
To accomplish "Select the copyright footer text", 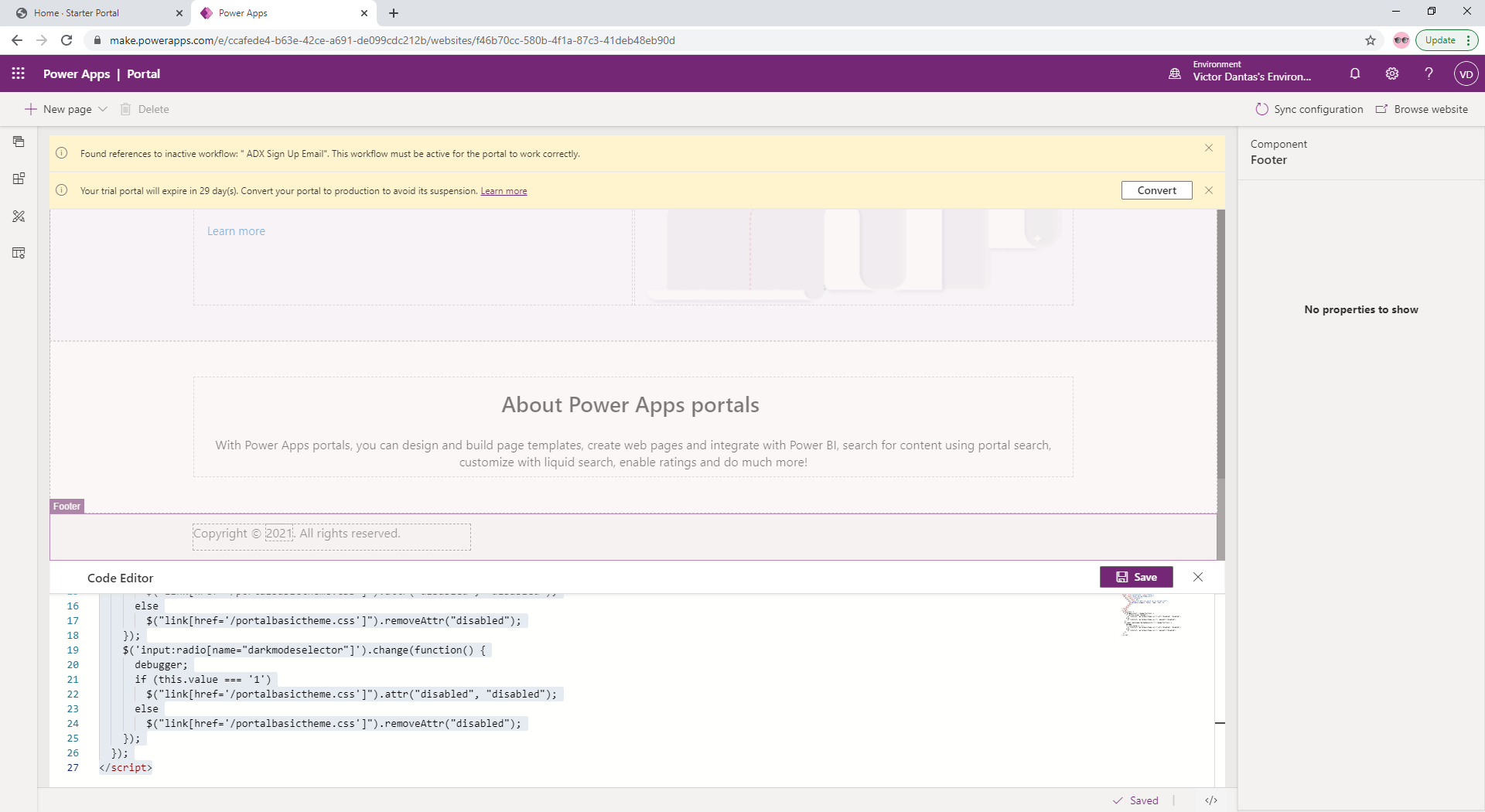I will click(297, 534).
